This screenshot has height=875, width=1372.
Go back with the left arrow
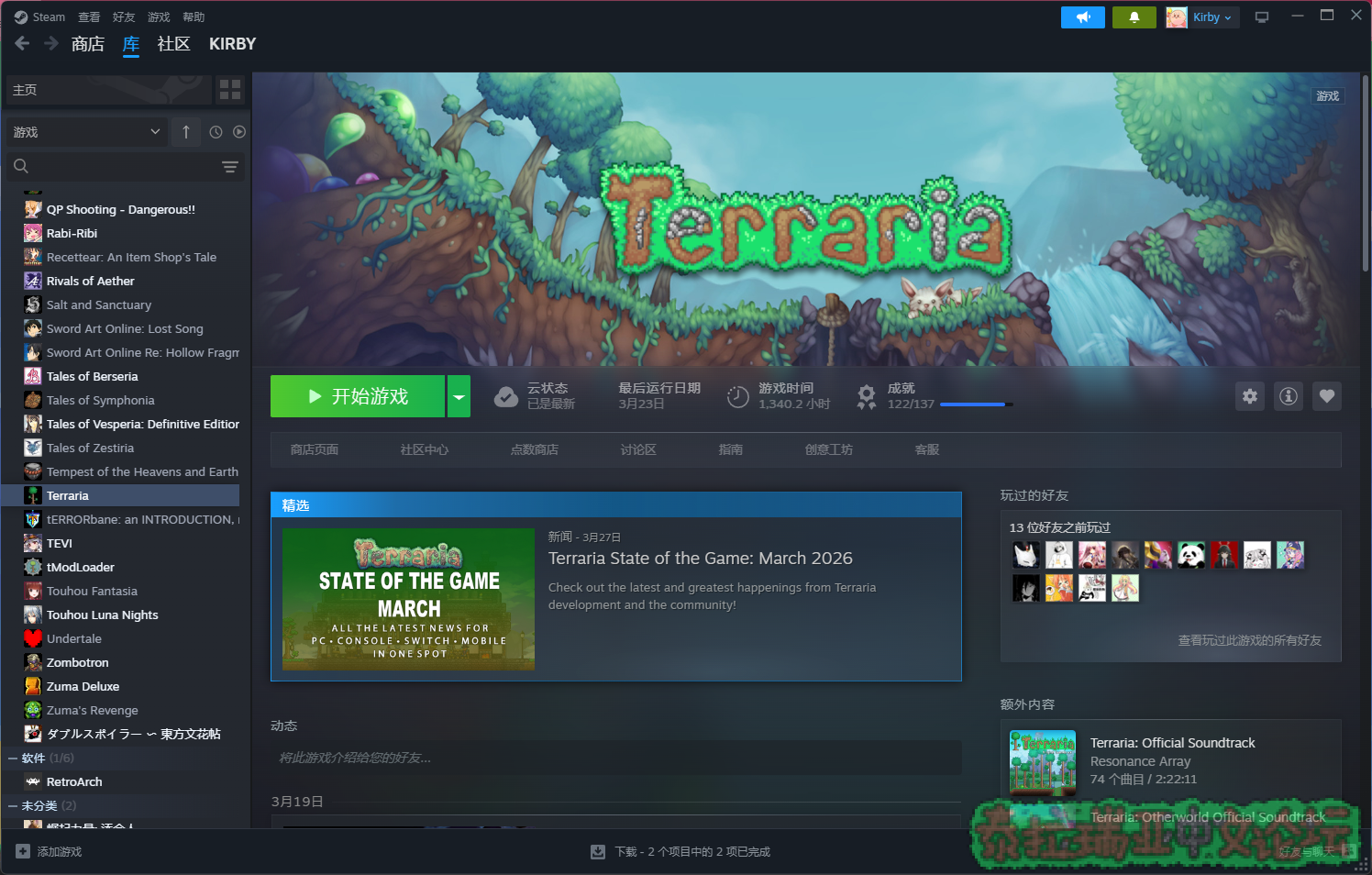23,43
